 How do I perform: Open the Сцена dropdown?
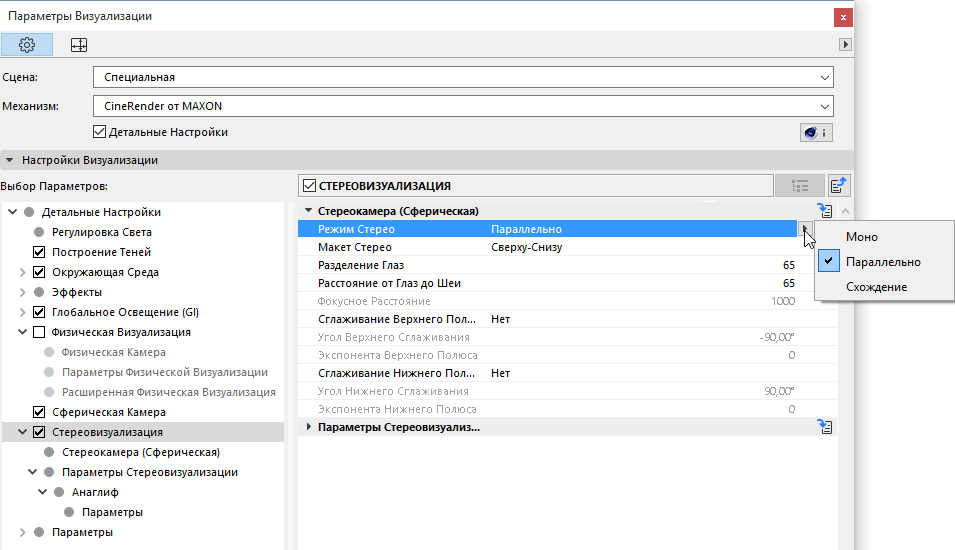pos(463,77)
